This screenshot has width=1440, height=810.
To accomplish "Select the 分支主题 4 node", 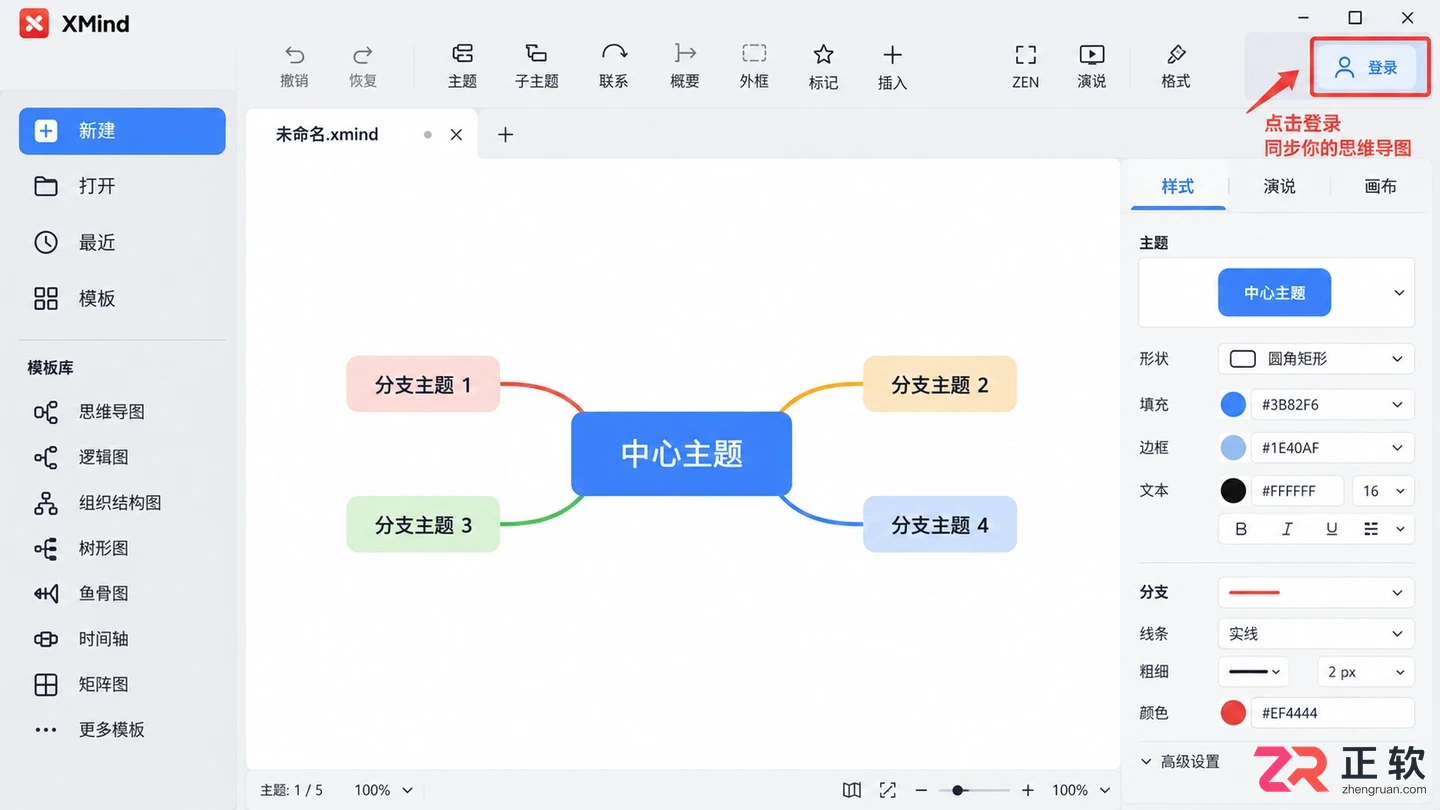I will pyautogui.click(x=940, y=524).
